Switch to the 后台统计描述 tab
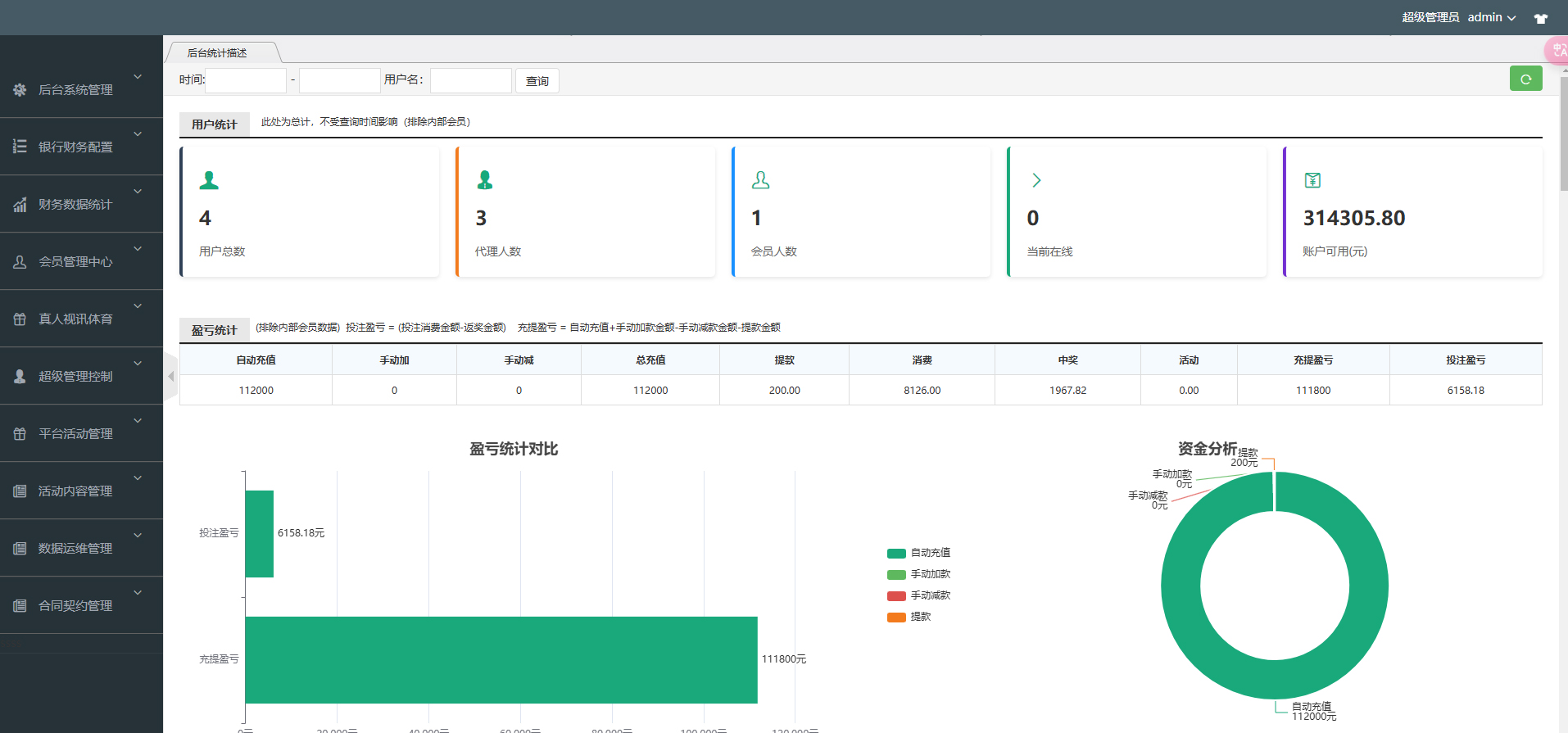The height and width of the screenshot is (733, 1568). point(217,53)
